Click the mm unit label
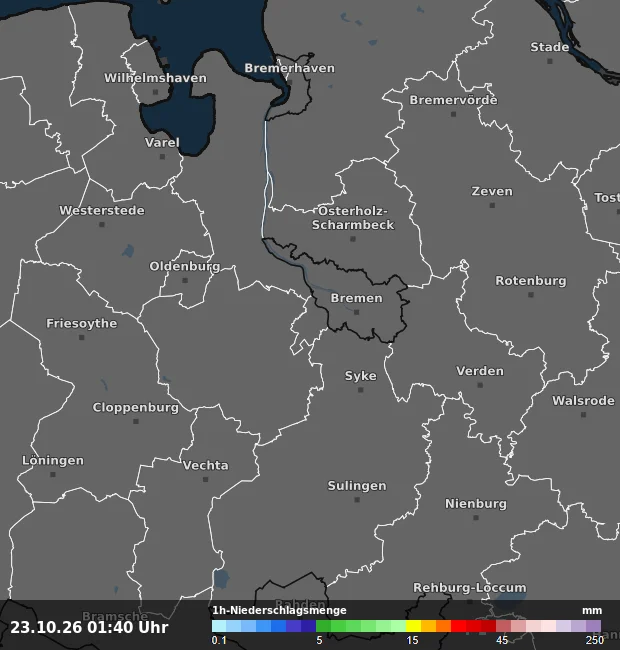The image size is (620, 650). pyautogui.click(x=592, y=611)
